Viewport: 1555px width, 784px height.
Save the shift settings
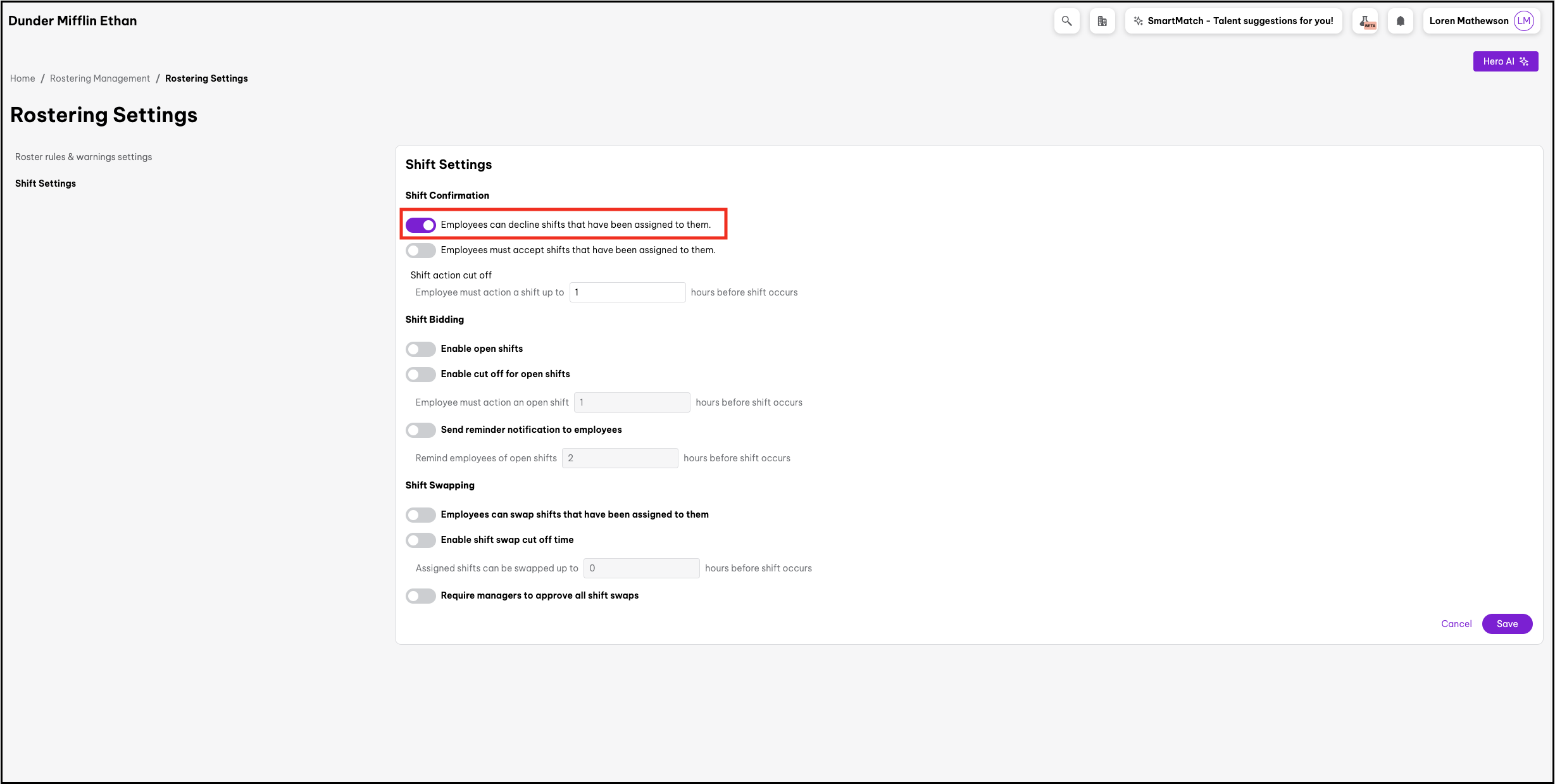click(1506, 624)
